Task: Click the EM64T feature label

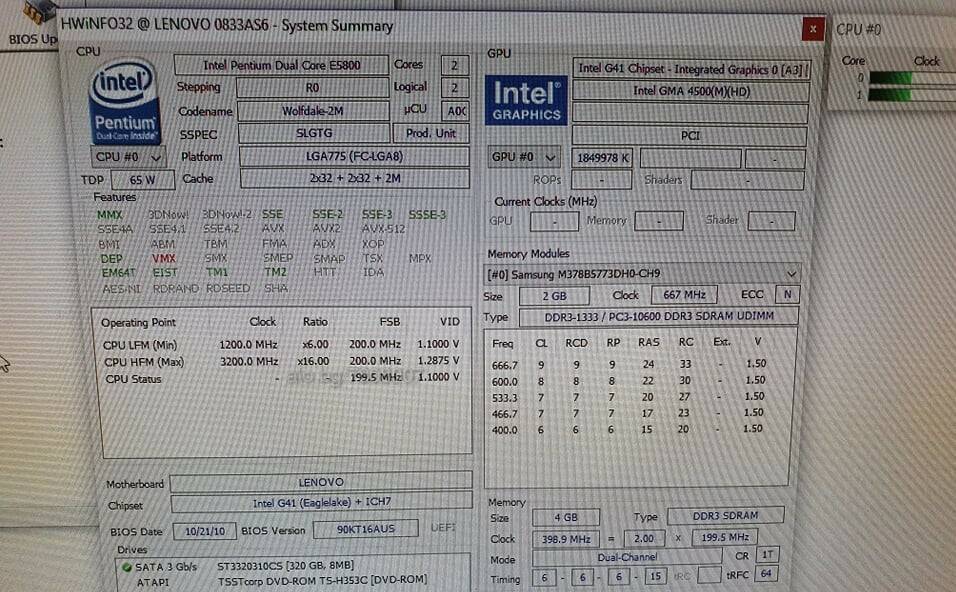Action: tap(119, 273)
